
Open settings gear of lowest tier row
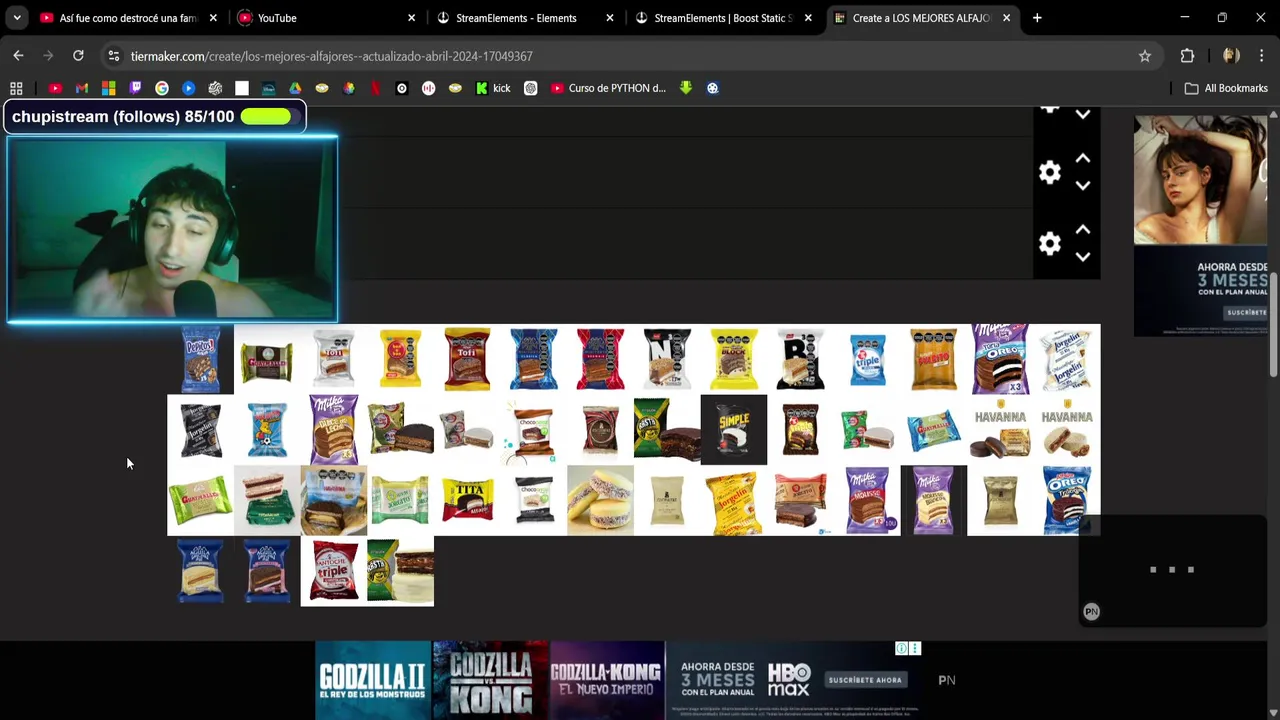pos(1049,243)
